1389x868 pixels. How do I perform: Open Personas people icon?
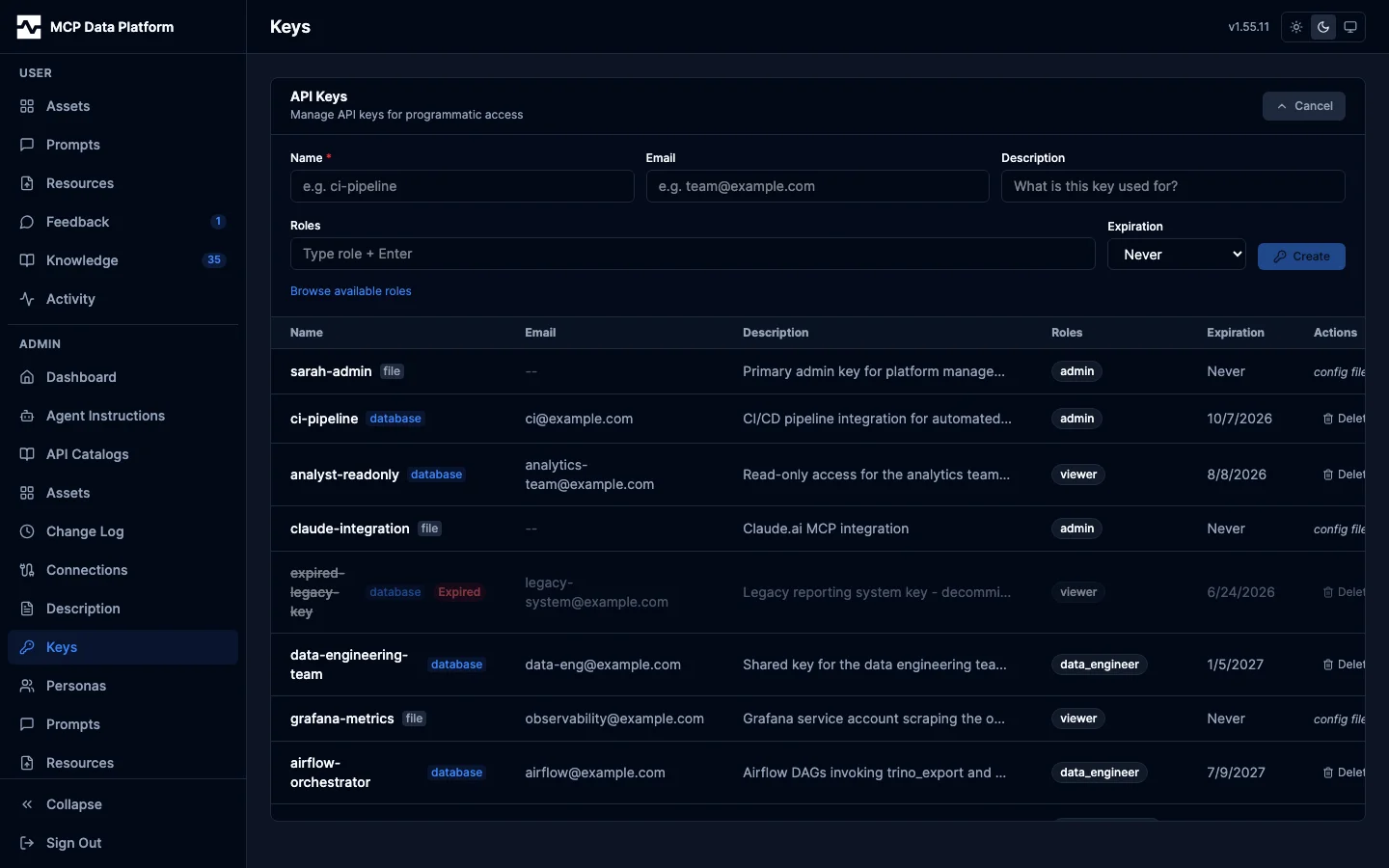27,686
